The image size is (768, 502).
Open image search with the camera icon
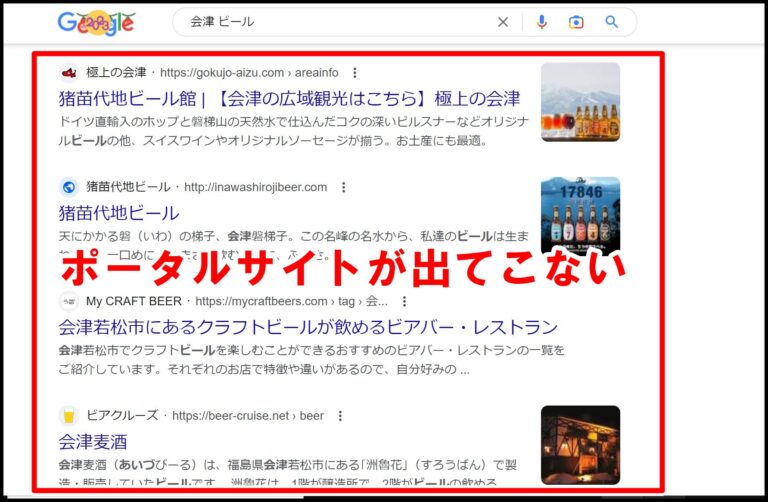[x=576, y=22]
